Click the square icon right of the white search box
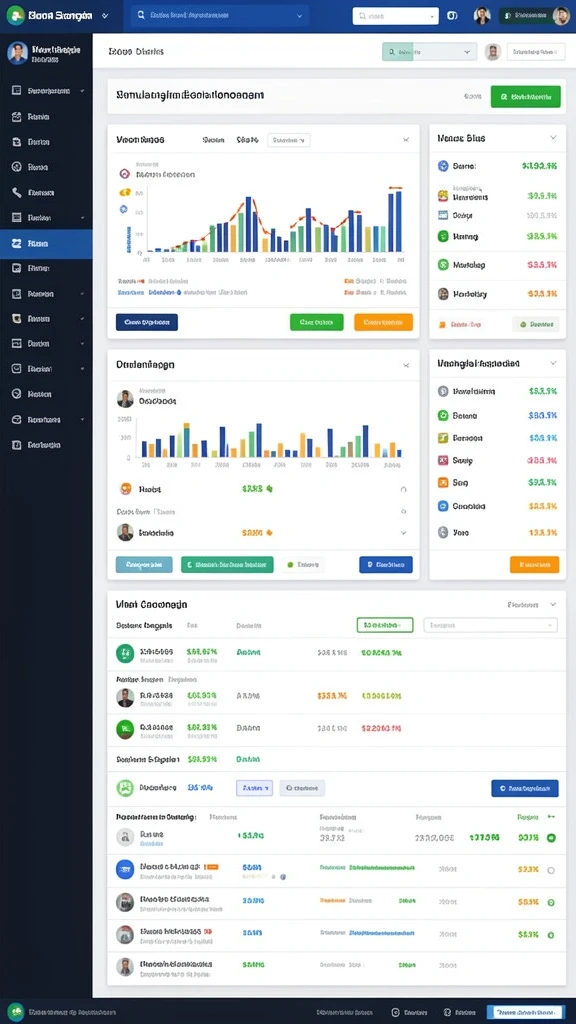This screenshot has width=576, height=1024. coord(452,16)
